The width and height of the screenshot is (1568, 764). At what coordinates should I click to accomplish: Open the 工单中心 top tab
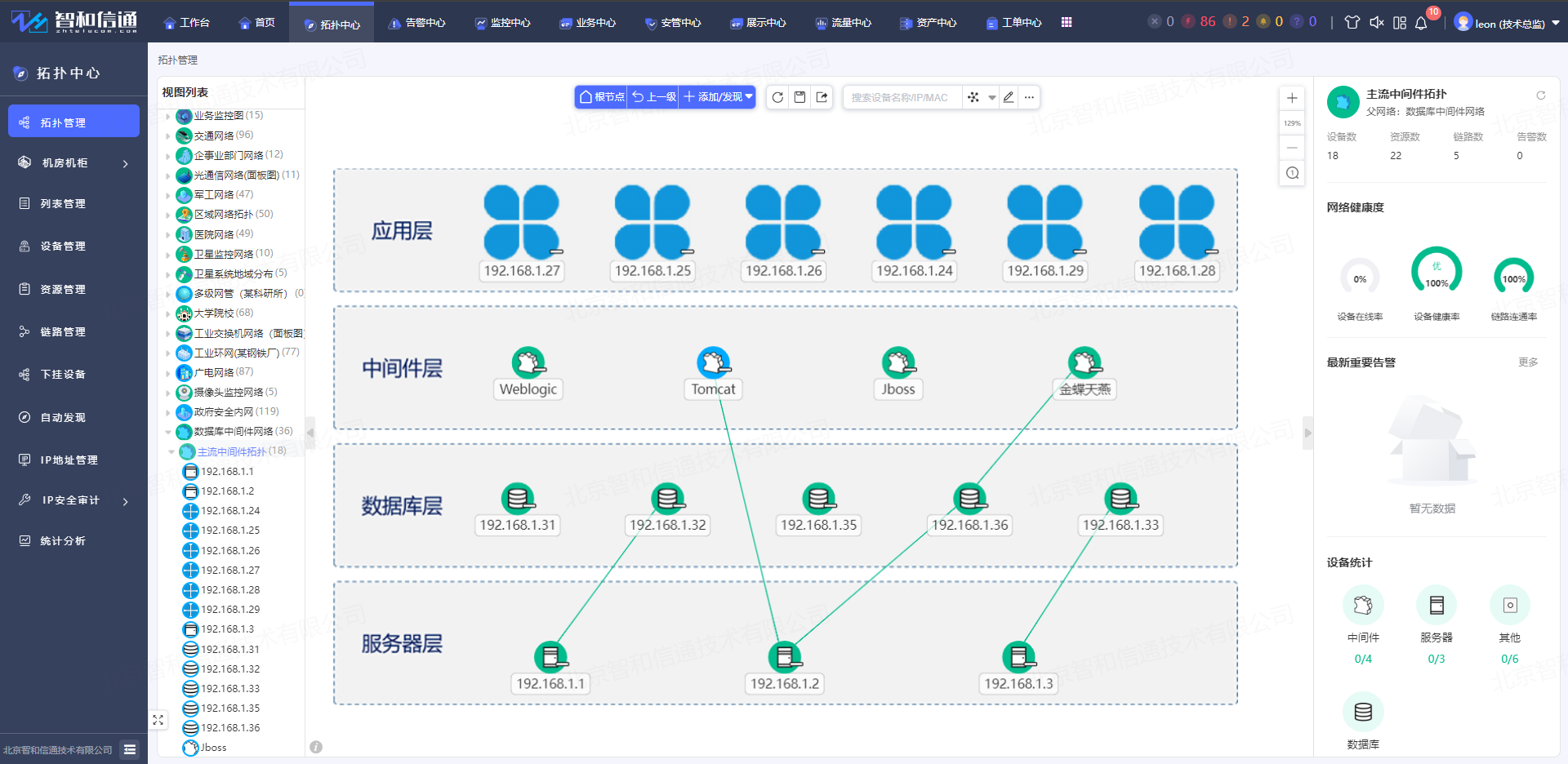click(x=1013, y=23)
